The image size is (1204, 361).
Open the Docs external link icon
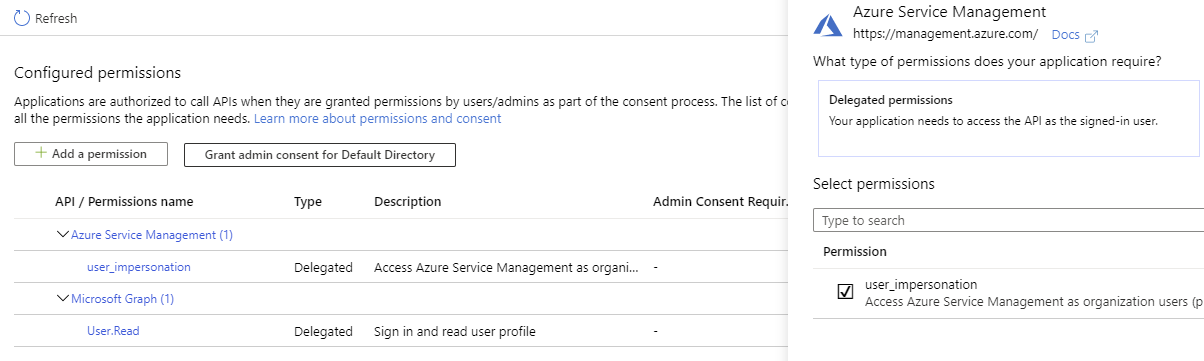point(1091,35)
